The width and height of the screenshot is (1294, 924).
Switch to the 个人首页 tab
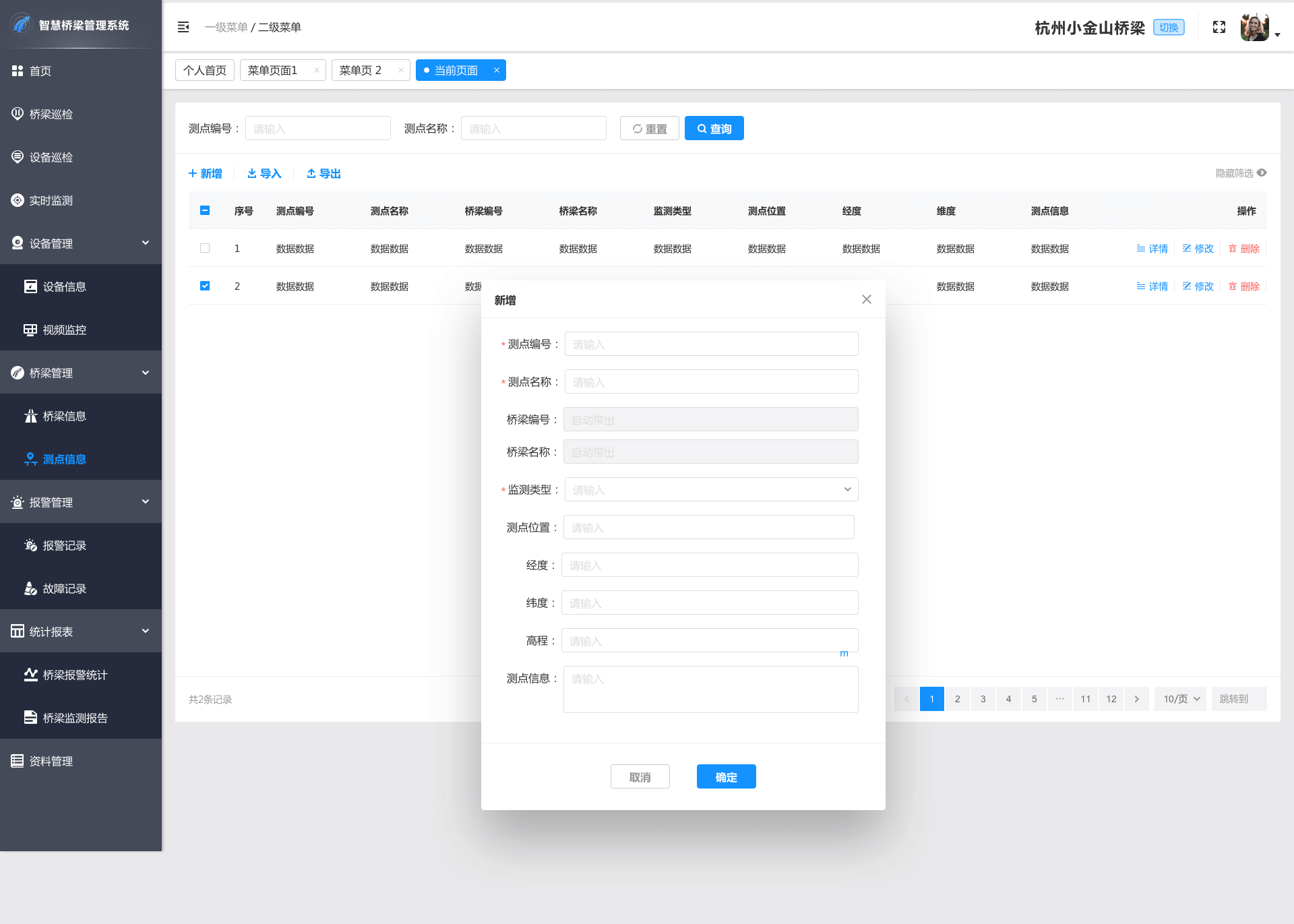(205, 70)
